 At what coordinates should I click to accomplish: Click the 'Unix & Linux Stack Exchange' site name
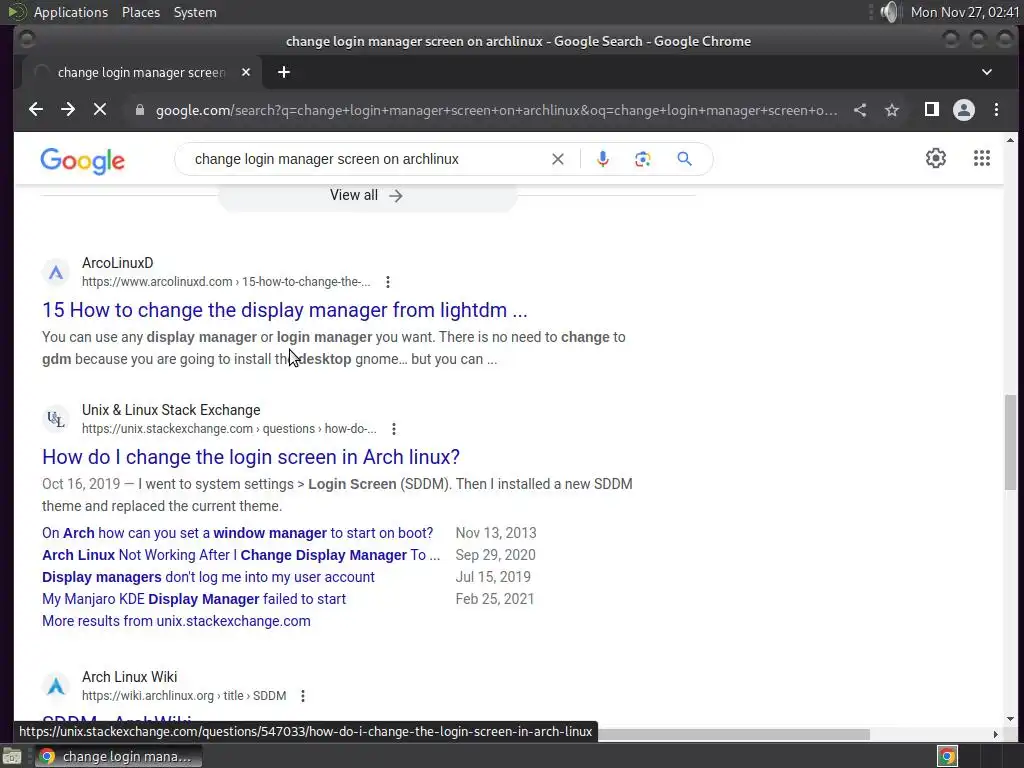pos(171,410)
